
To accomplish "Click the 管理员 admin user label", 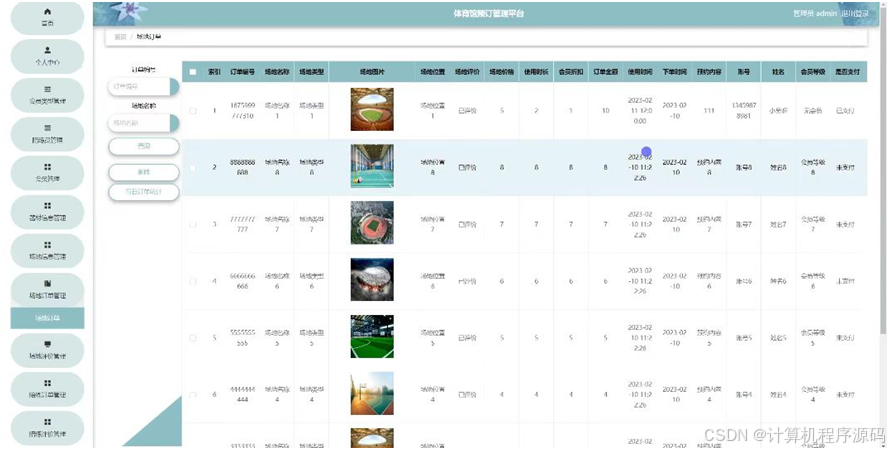I will coord(815,14).
